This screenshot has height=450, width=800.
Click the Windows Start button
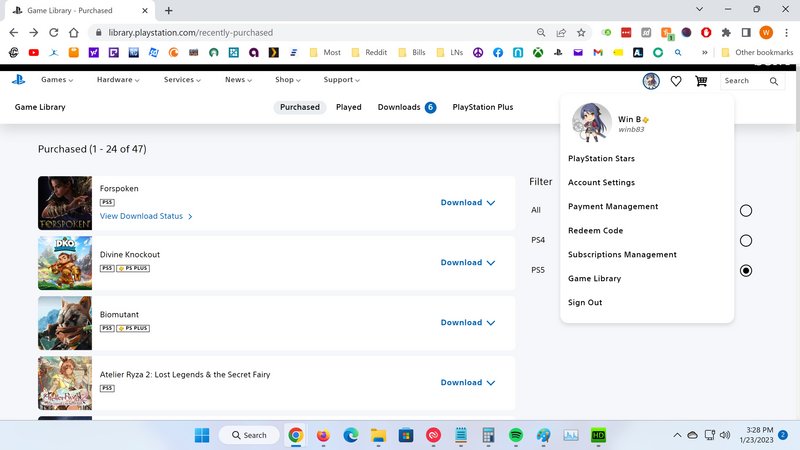tap(202, 435)
